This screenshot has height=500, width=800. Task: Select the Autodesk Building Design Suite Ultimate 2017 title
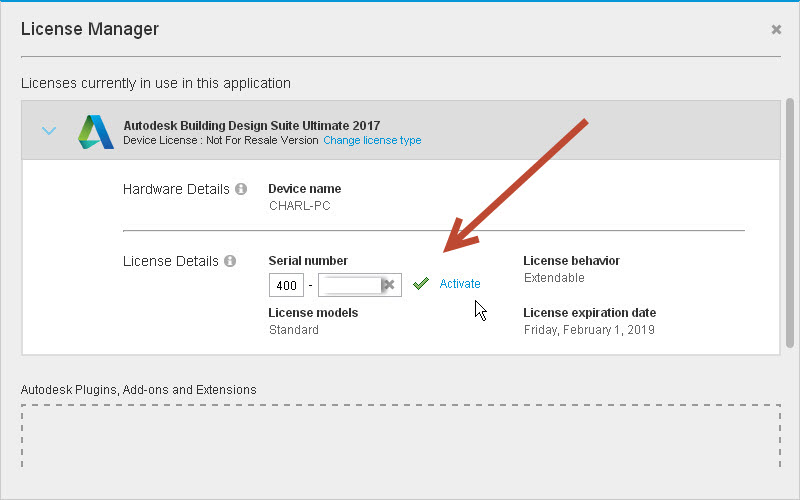pos(251,126)
